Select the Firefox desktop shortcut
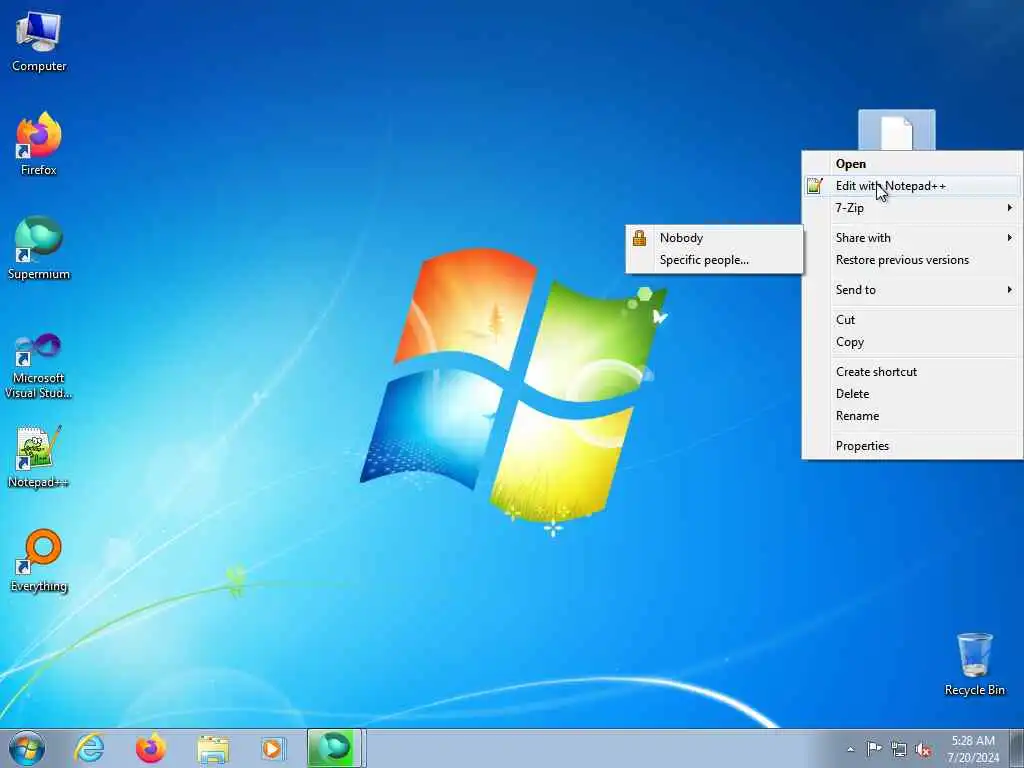Image resolution: width=1024 pixels, height=768 pixels. click(x=39, y=144)
